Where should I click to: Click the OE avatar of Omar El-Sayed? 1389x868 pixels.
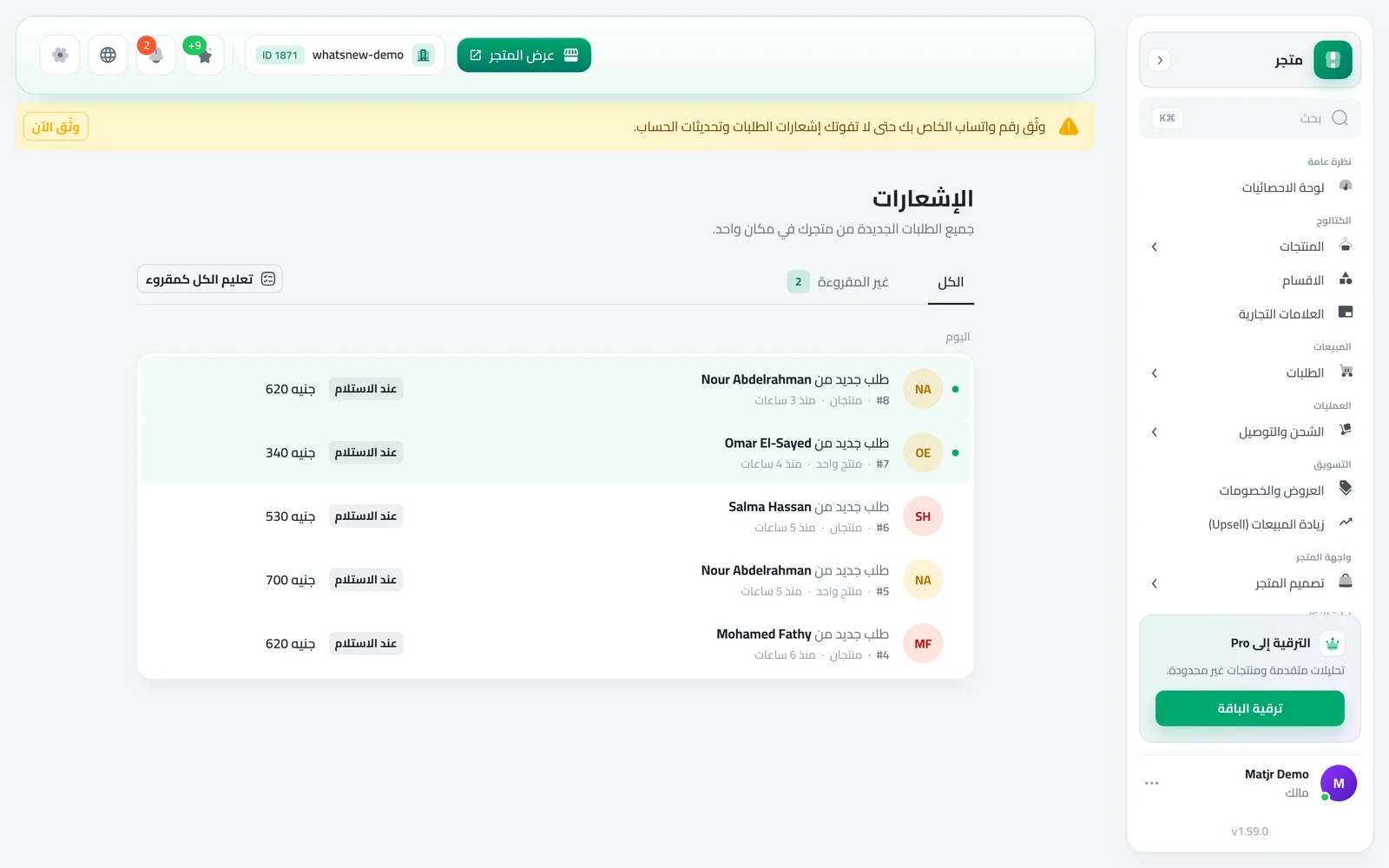[x=923, y=452]
